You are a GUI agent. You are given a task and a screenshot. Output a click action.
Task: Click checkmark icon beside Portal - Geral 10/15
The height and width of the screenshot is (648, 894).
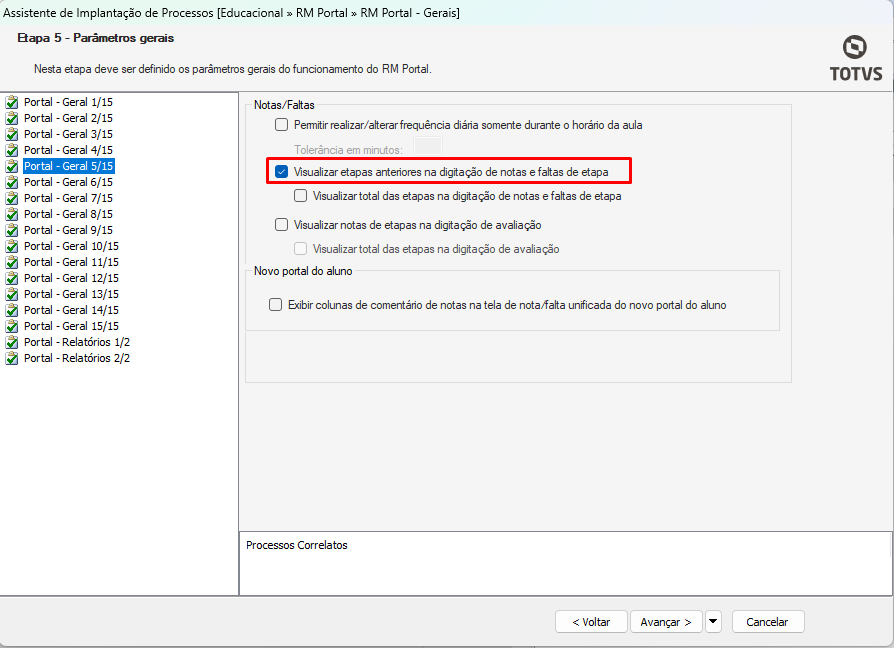[11, 246]
